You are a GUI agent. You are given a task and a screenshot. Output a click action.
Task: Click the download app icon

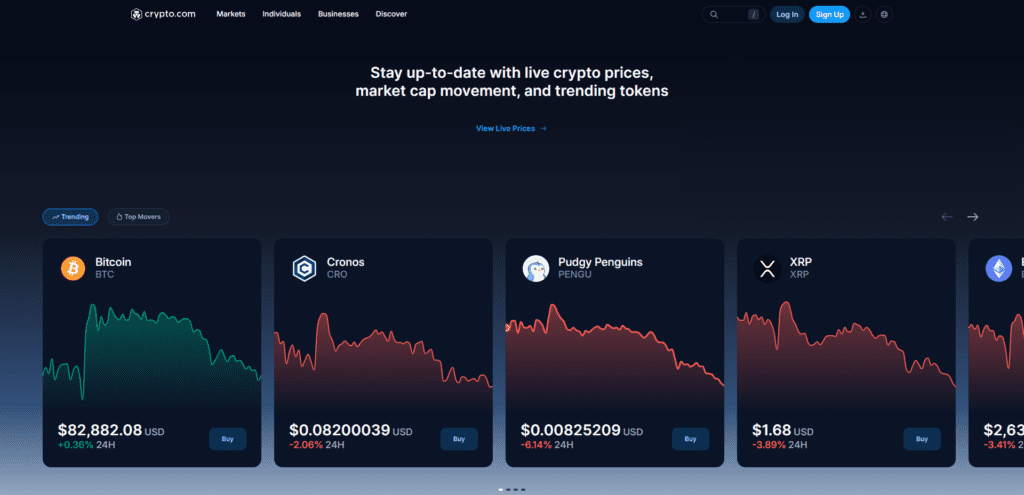863,14
